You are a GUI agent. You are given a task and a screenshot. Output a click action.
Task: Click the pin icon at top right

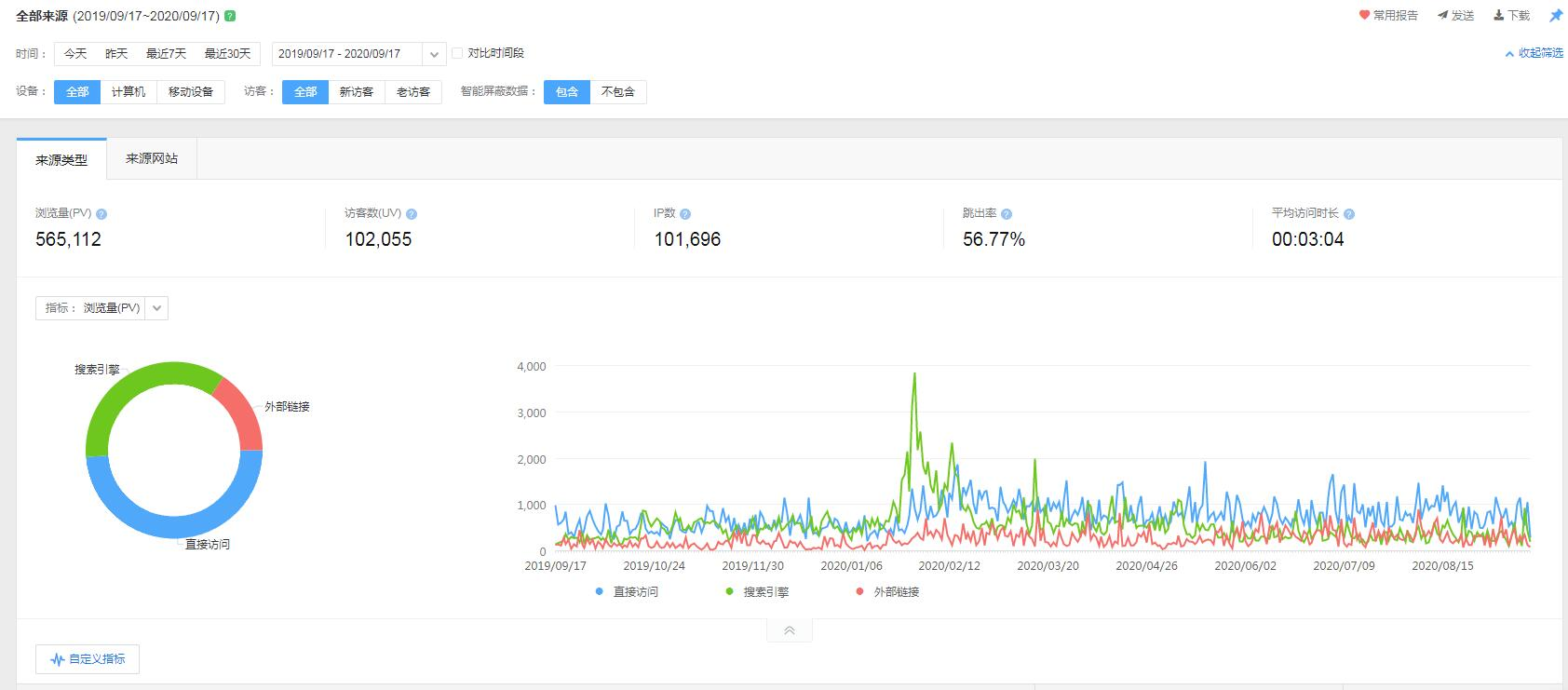coord(1555,16)
